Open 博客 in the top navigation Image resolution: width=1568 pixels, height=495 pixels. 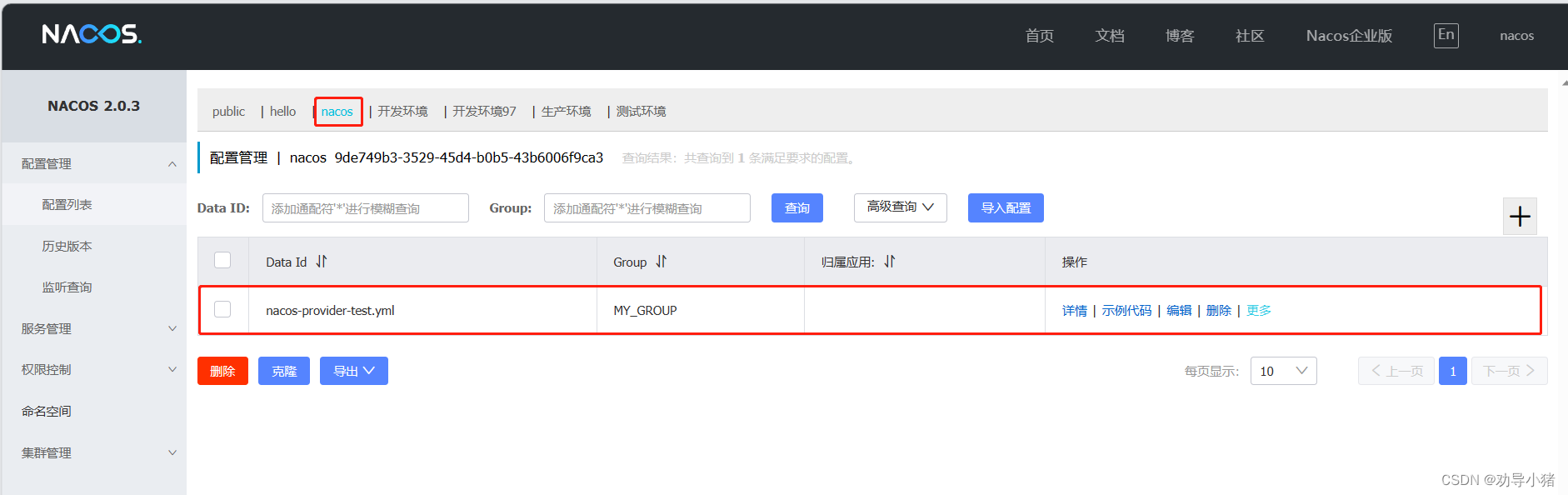(1180, 36)
